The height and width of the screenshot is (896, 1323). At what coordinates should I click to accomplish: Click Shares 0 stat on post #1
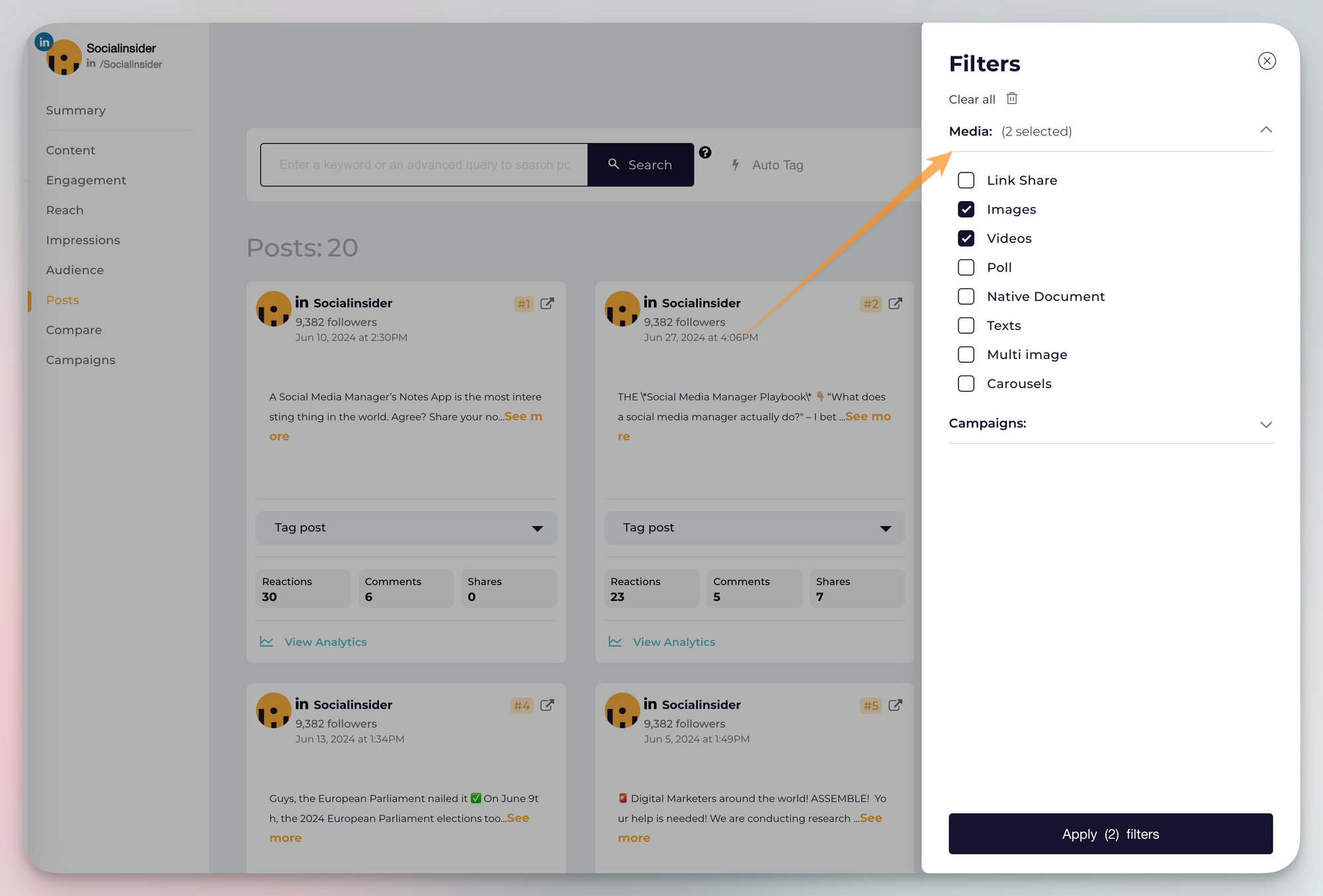click(509, 589)
